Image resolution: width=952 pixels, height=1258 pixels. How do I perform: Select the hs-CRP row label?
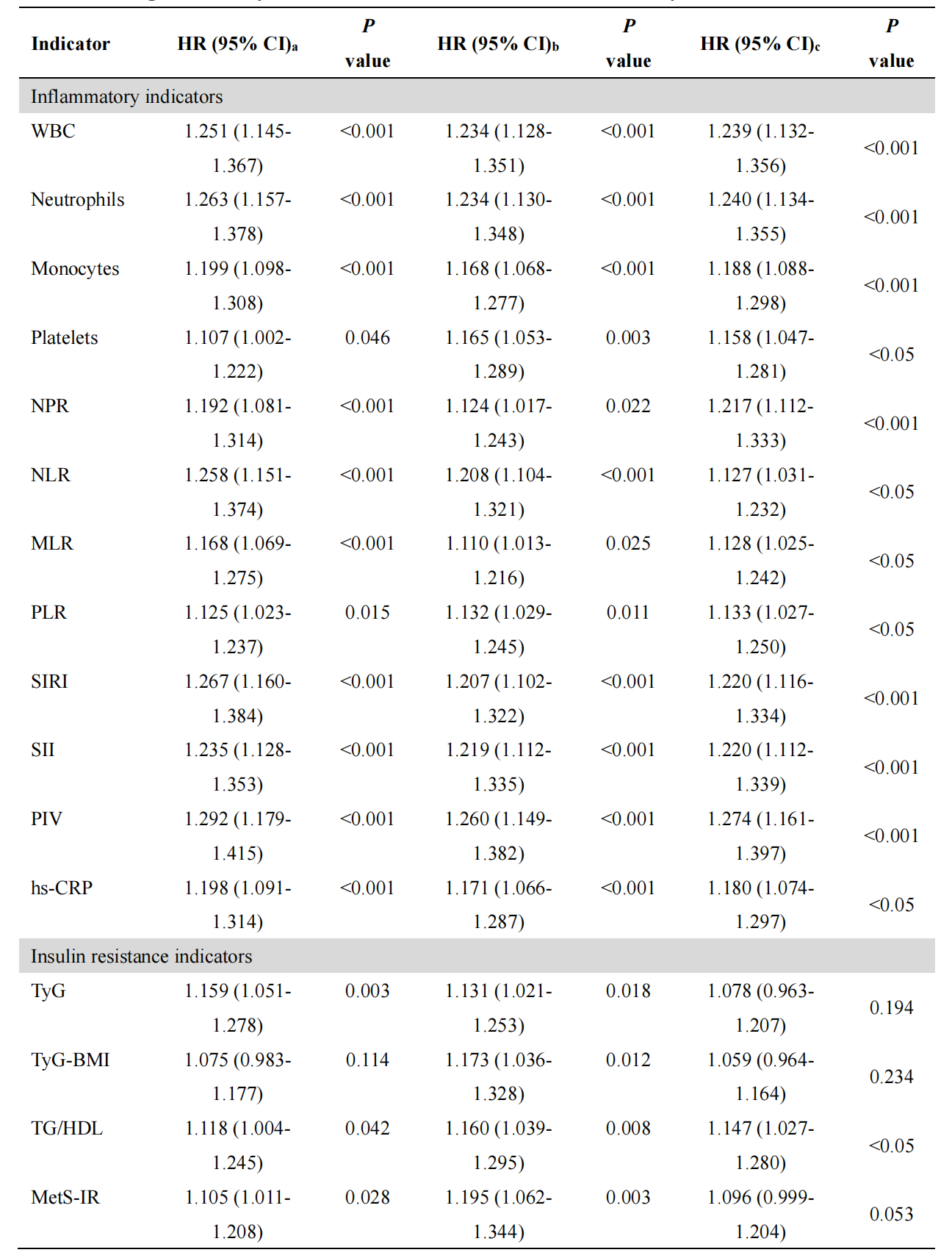62,888
